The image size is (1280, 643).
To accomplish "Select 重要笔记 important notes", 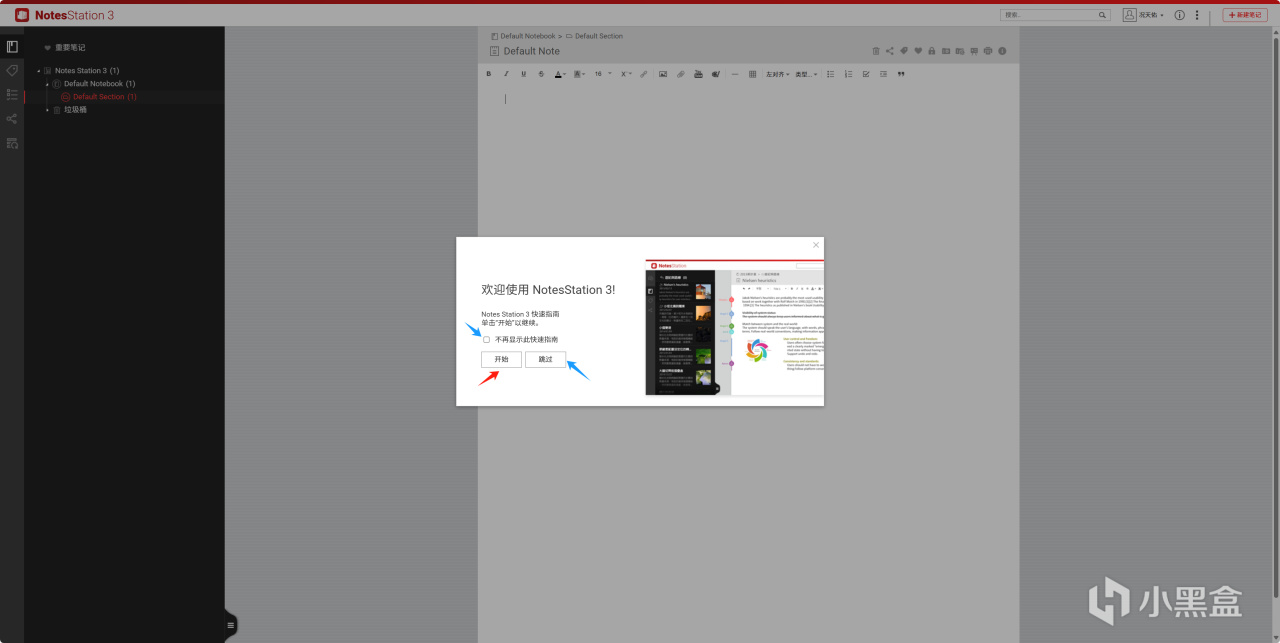I will click(70, 47).
